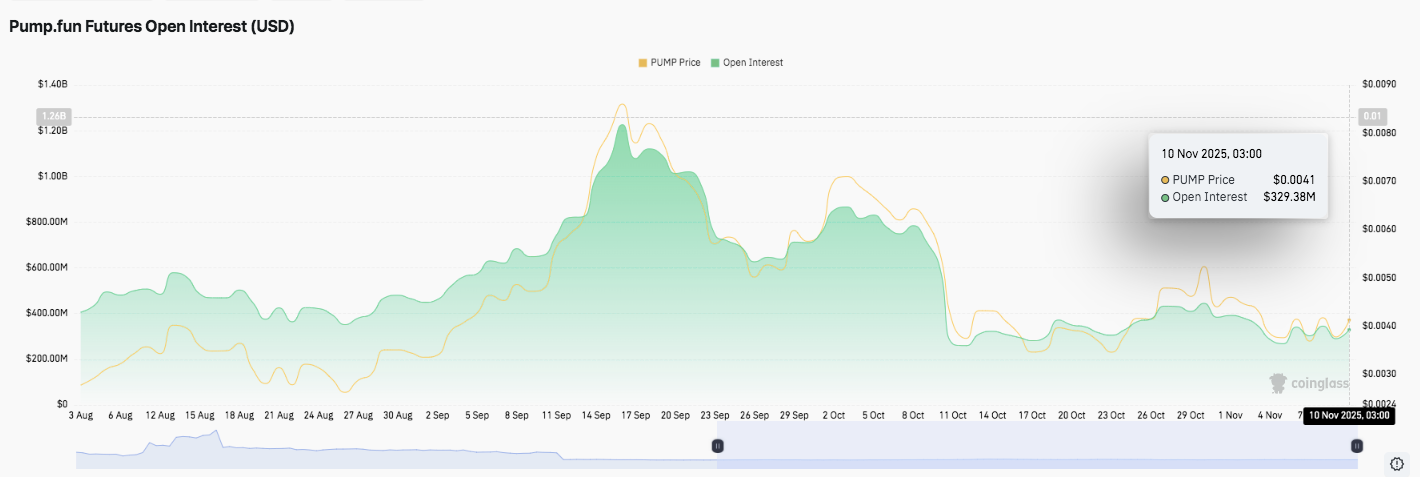This screenshot has height=477, width=1420.
Task: Click the $200.00M left axis label
Action: [x=46, y=359]
